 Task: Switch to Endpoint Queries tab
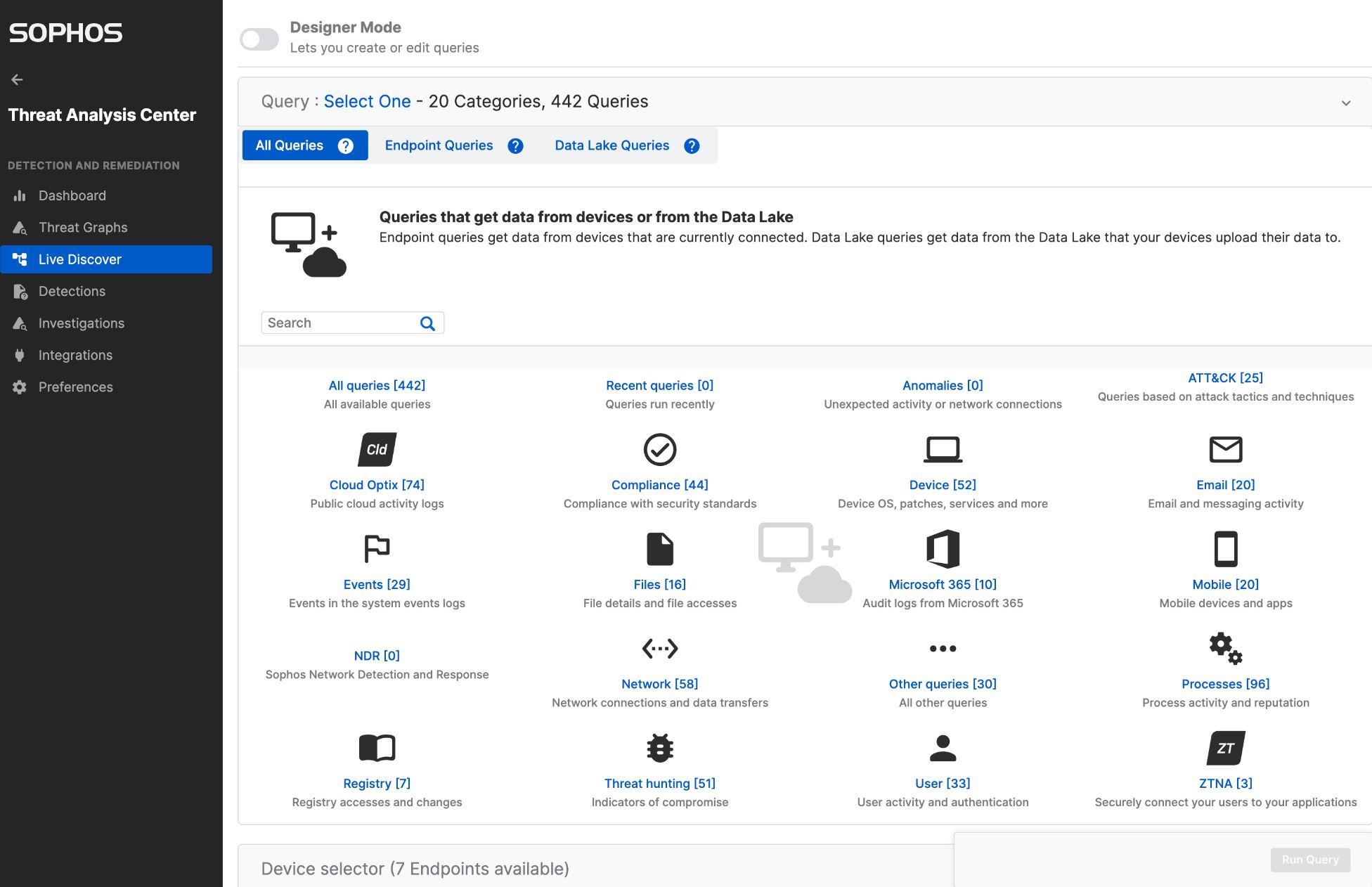pyautogui.click(x=439, y=145)
